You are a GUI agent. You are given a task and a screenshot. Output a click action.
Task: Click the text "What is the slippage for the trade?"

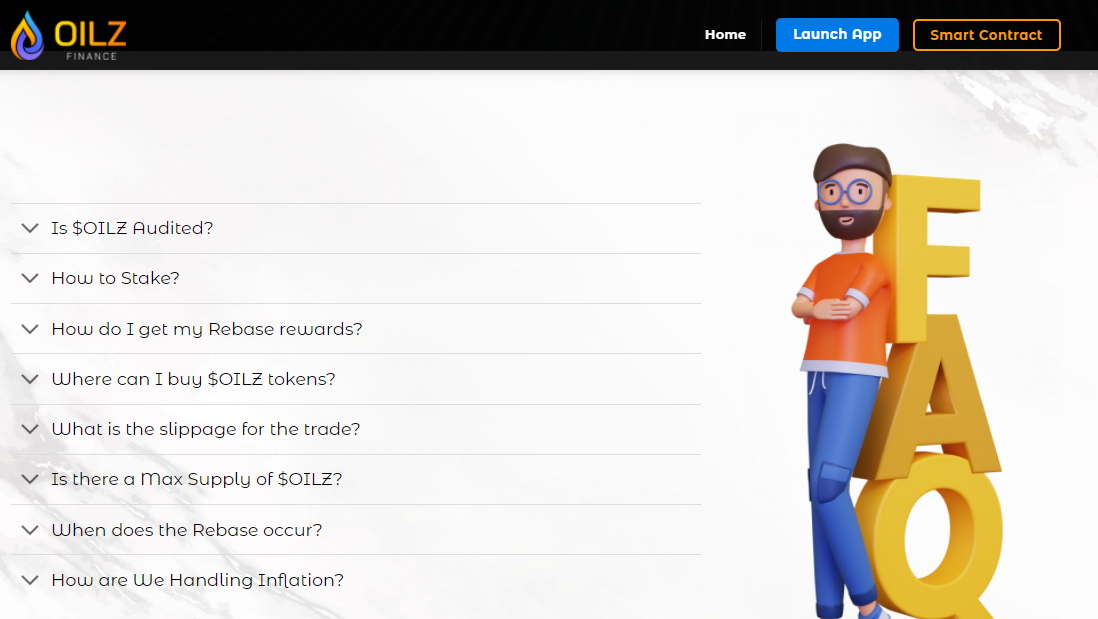pyautogui.click(x=206, y=429)
